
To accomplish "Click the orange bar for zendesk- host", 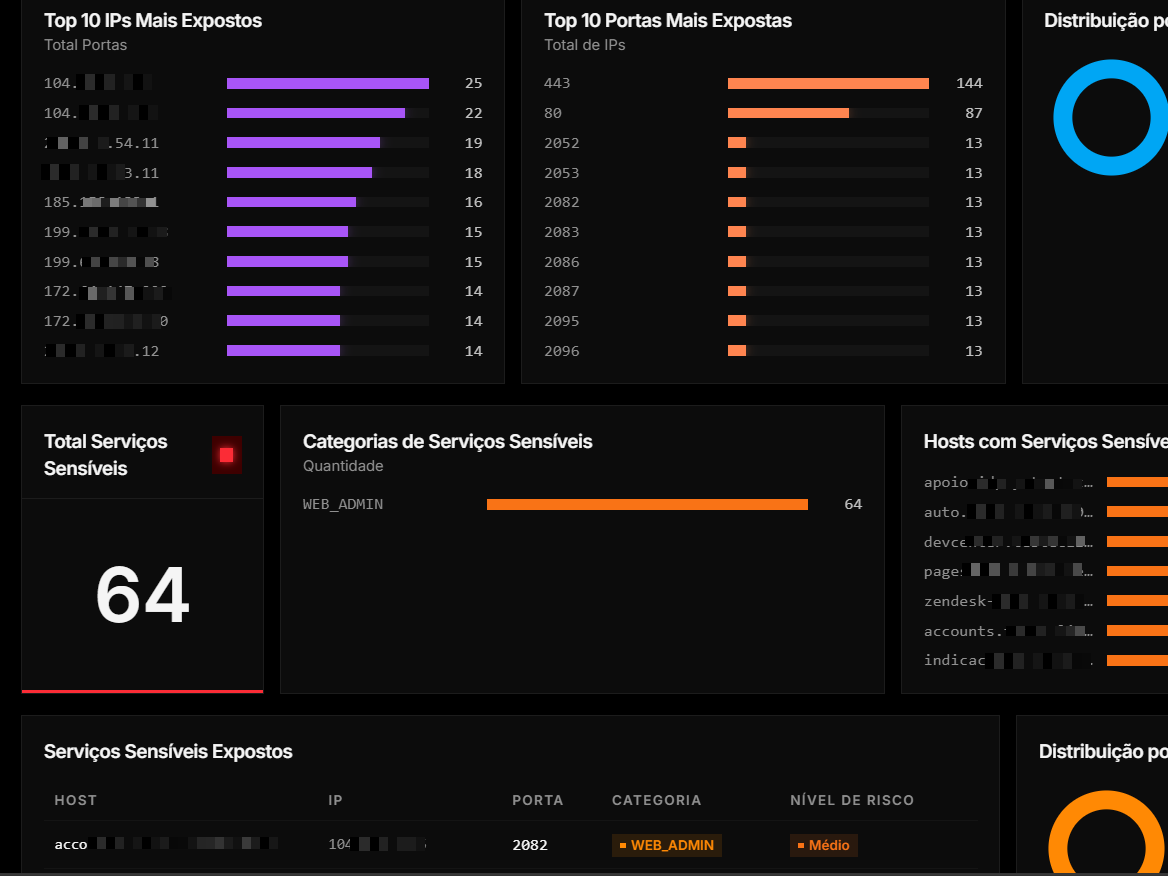I will pos(1137,601).
